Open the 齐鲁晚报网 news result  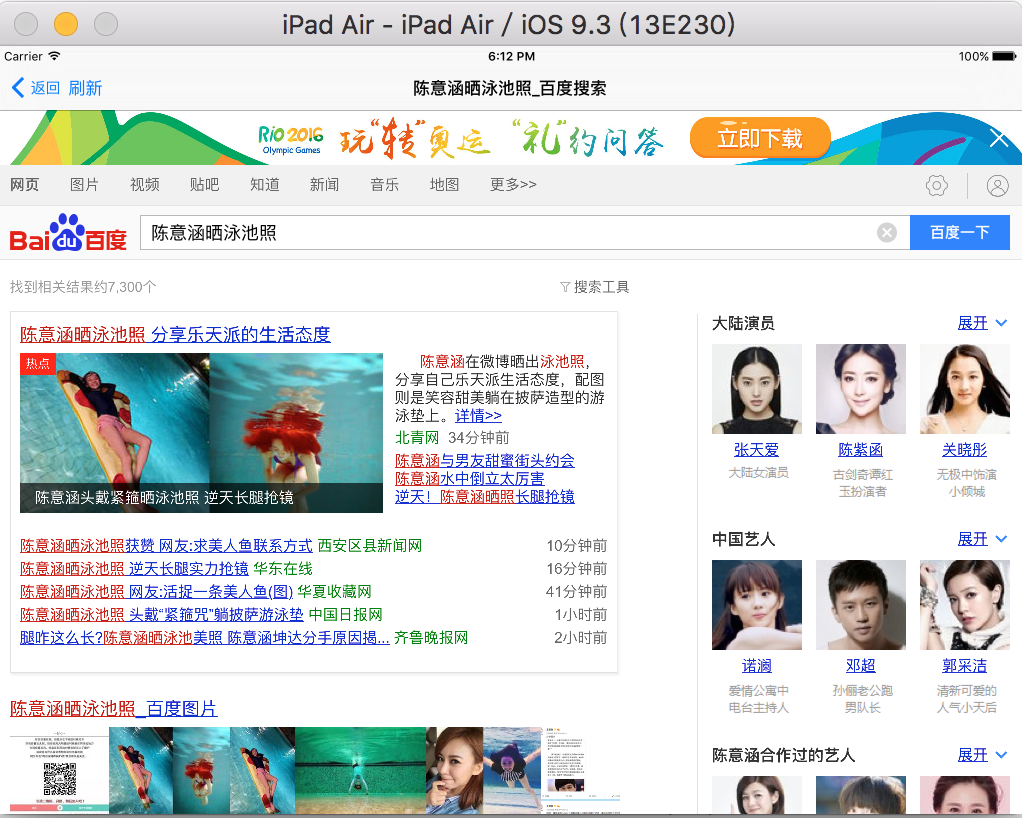point(205,637)
